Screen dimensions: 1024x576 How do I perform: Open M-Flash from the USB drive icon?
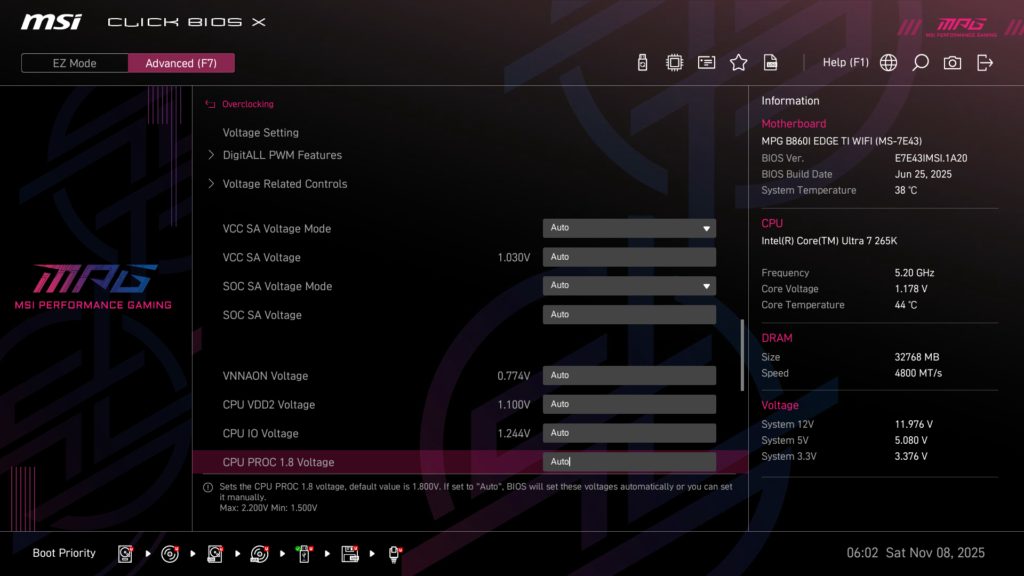[640, 61]
